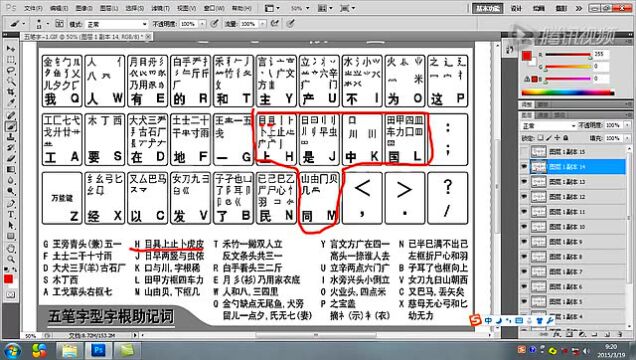The height and width of the screenshot is (360, 636).
Task: Open the Brush panel from options bar
Action: 59,24
